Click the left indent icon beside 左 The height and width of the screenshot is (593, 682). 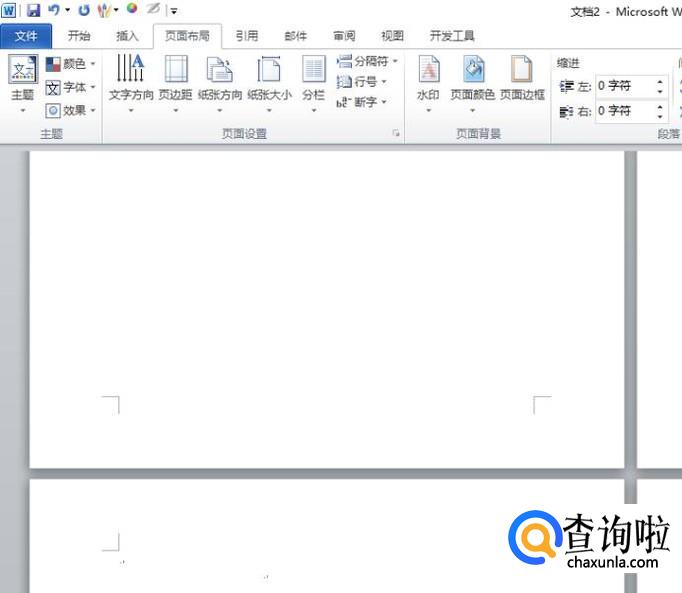pos(566,87)
